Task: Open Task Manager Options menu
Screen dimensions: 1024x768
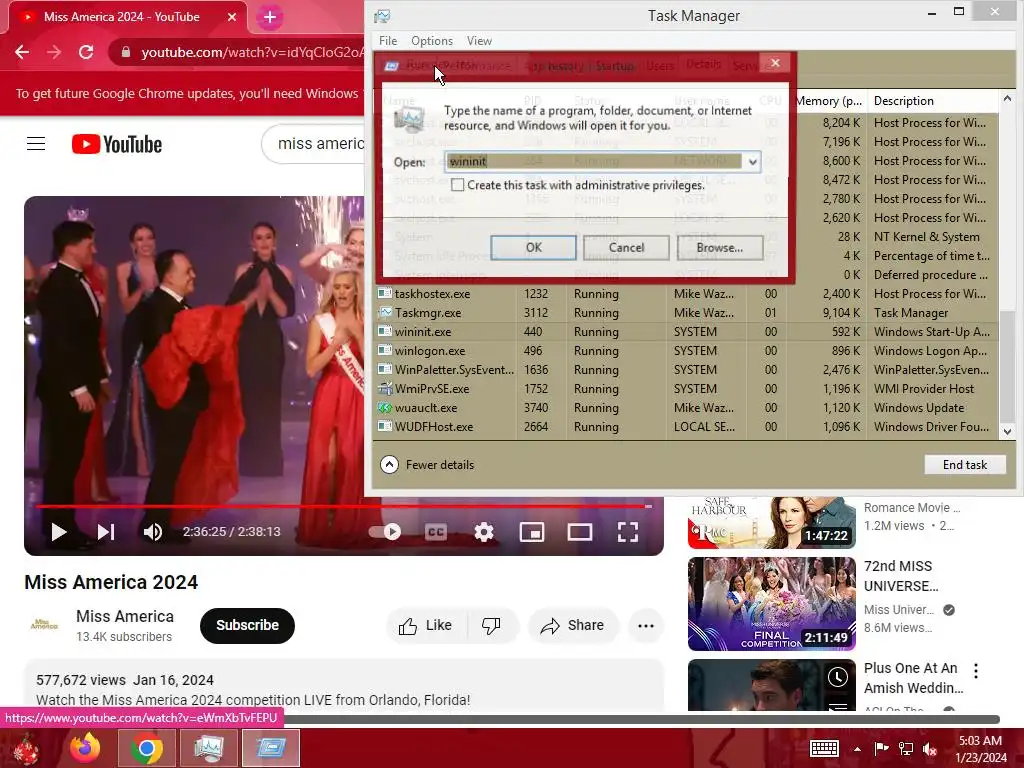Action: pyautogui.click(x=432, y=40)
